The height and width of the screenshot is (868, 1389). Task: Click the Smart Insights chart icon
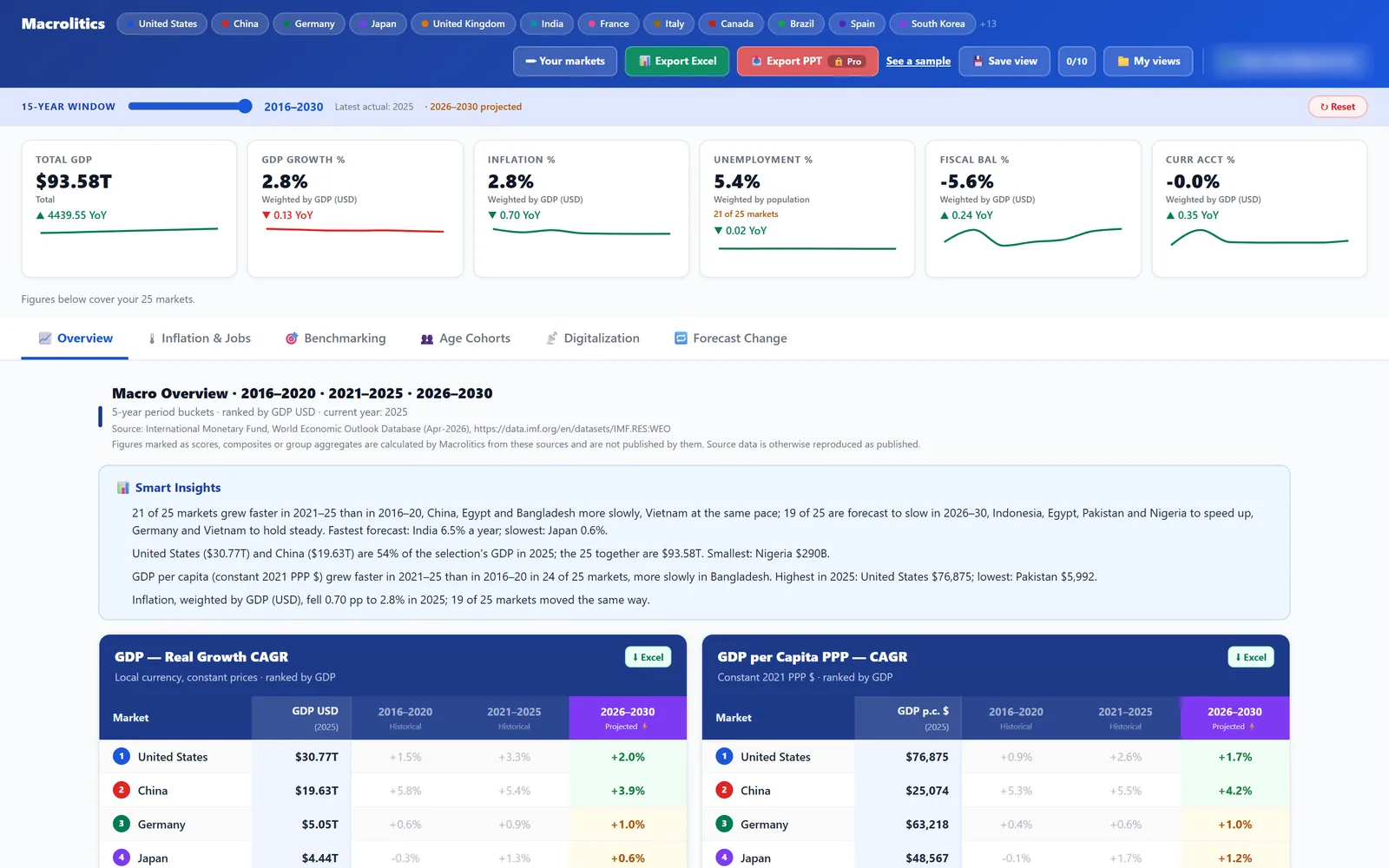[123, 488]
